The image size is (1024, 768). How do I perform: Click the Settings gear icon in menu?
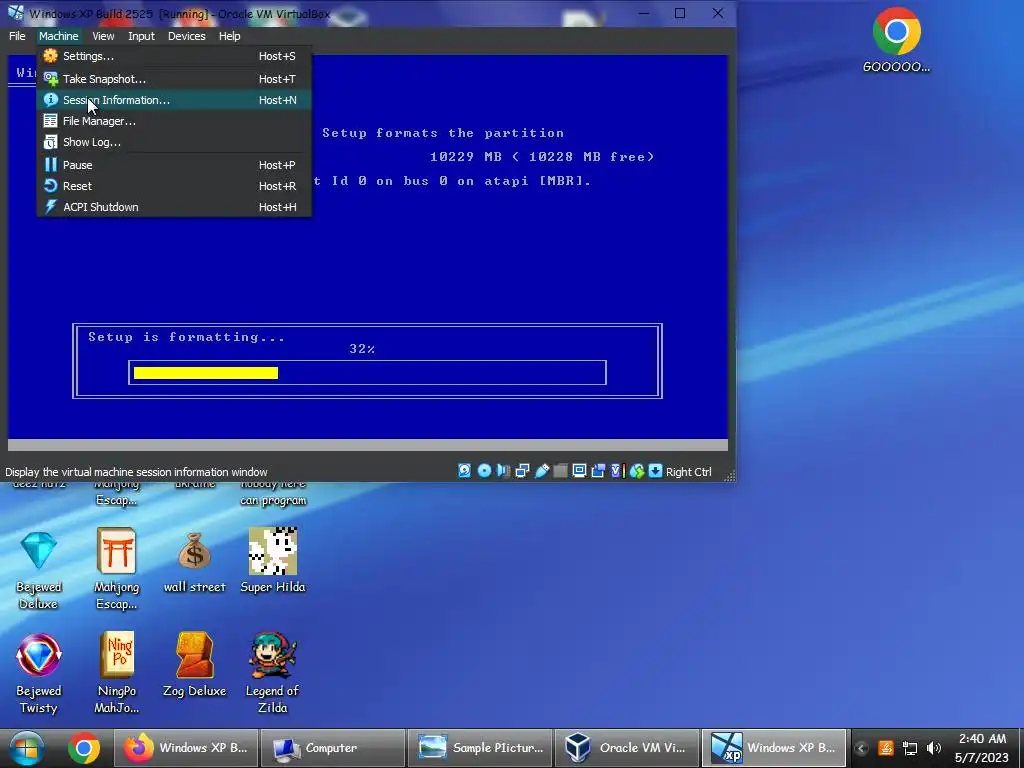50,56
